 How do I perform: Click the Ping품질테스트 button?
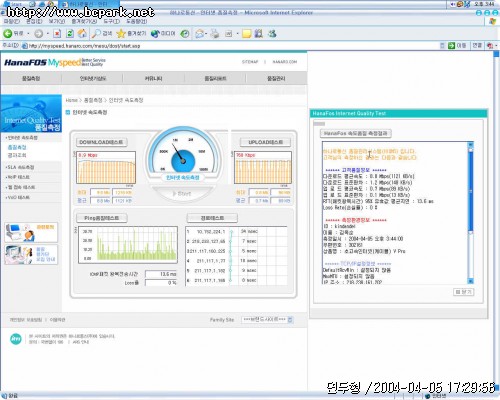point(102,218)
